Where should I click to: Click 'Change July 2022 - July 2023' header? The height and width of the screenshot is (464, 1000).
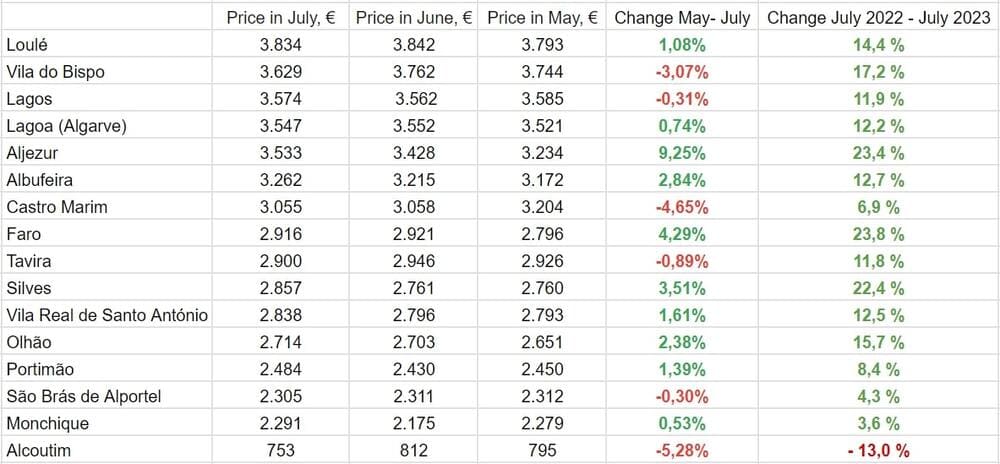[877, 18]
